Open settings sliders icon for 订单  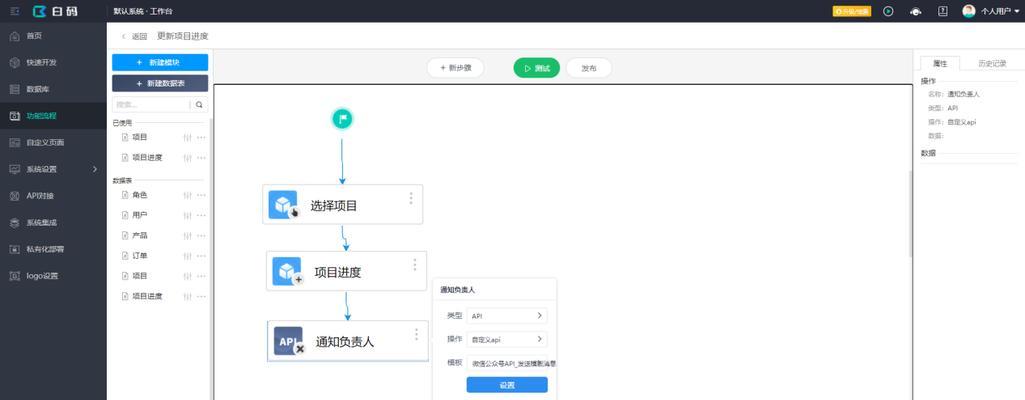[x=188, y=256]
